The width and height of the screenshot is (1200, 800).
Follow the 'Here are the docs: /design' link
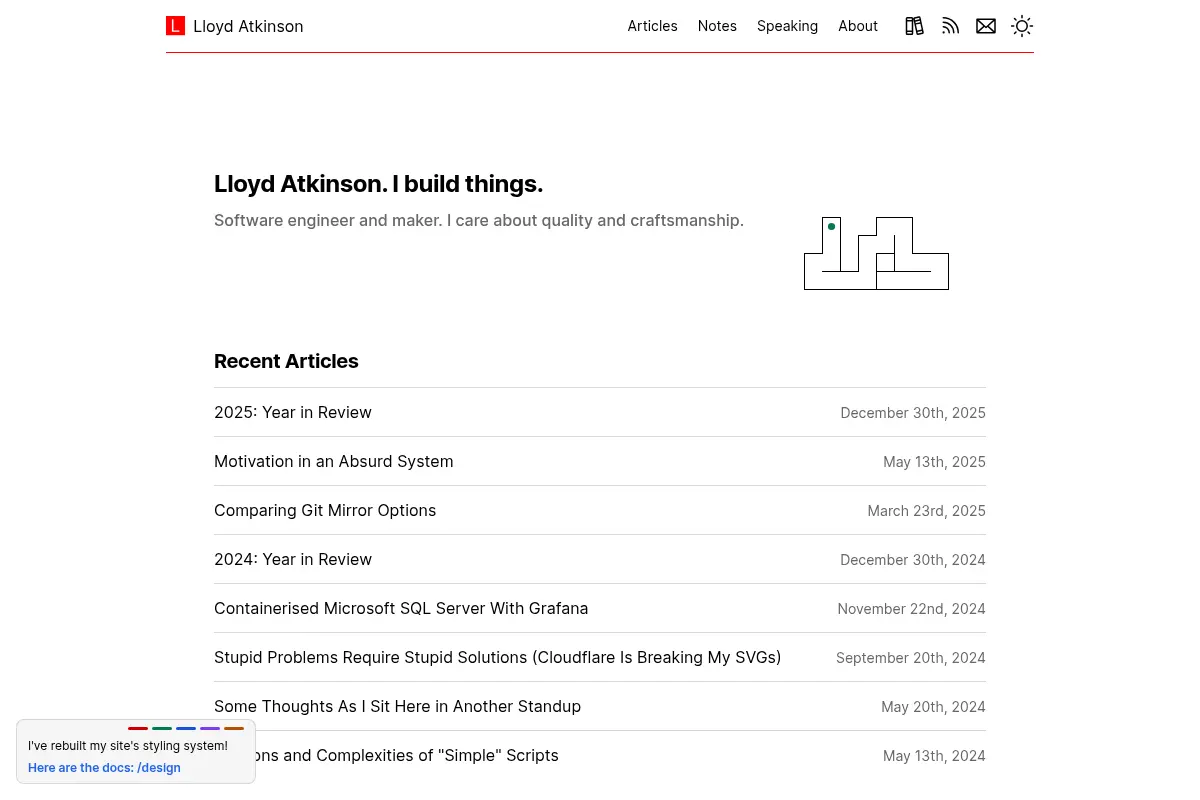[104, 768]
